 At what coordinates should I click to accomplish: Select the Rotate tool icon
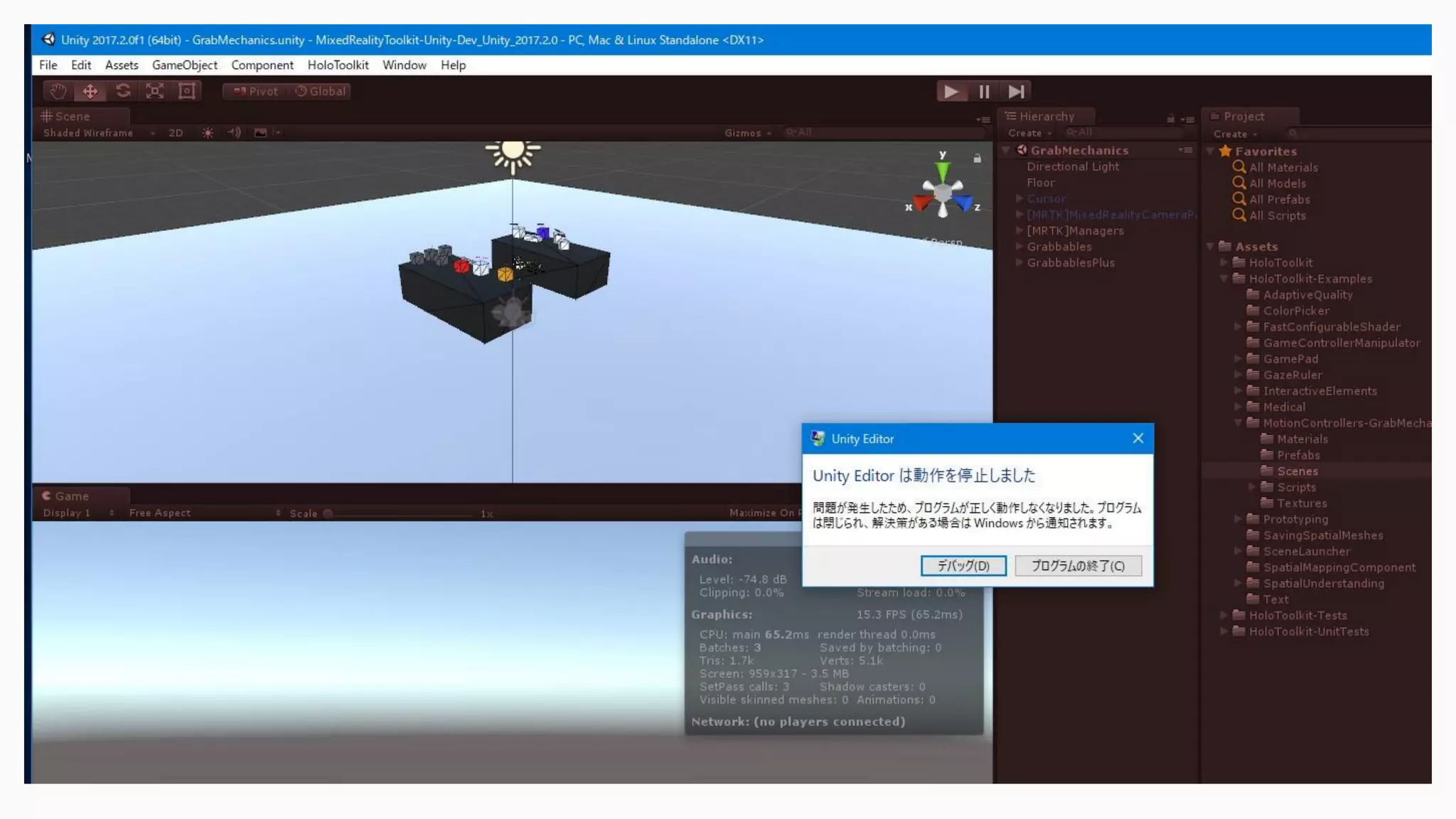coord(123,91)
